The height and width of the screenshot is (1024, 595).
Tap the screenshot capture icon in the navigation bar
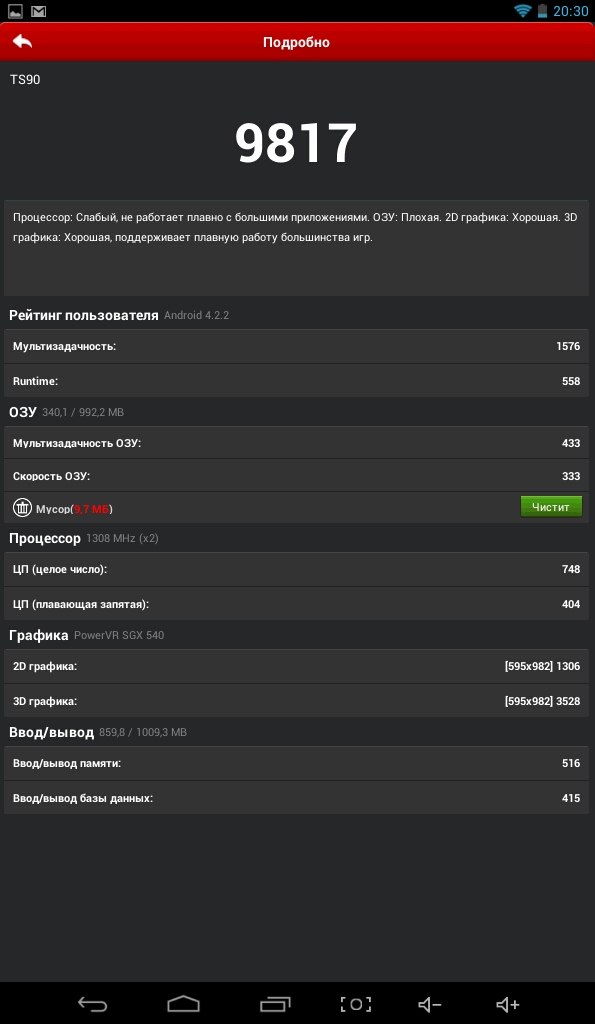click(x=356, y=1004)
